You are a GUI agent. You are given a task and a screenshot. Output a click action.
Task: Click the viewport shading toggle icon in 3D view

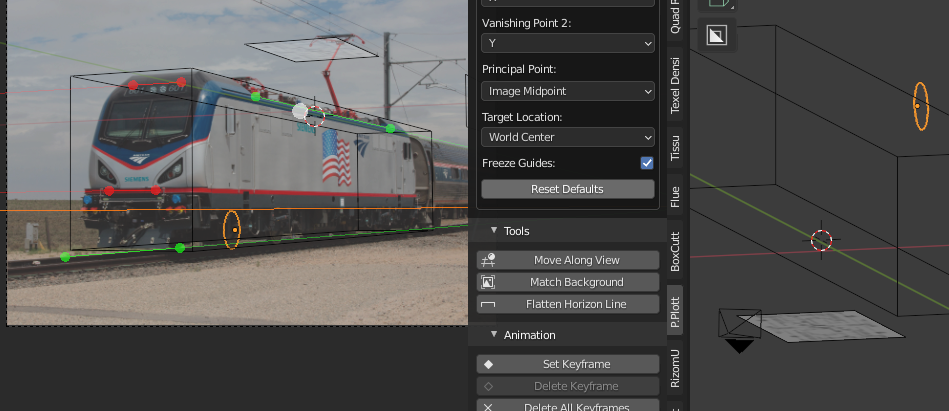[x=717, y=35]
